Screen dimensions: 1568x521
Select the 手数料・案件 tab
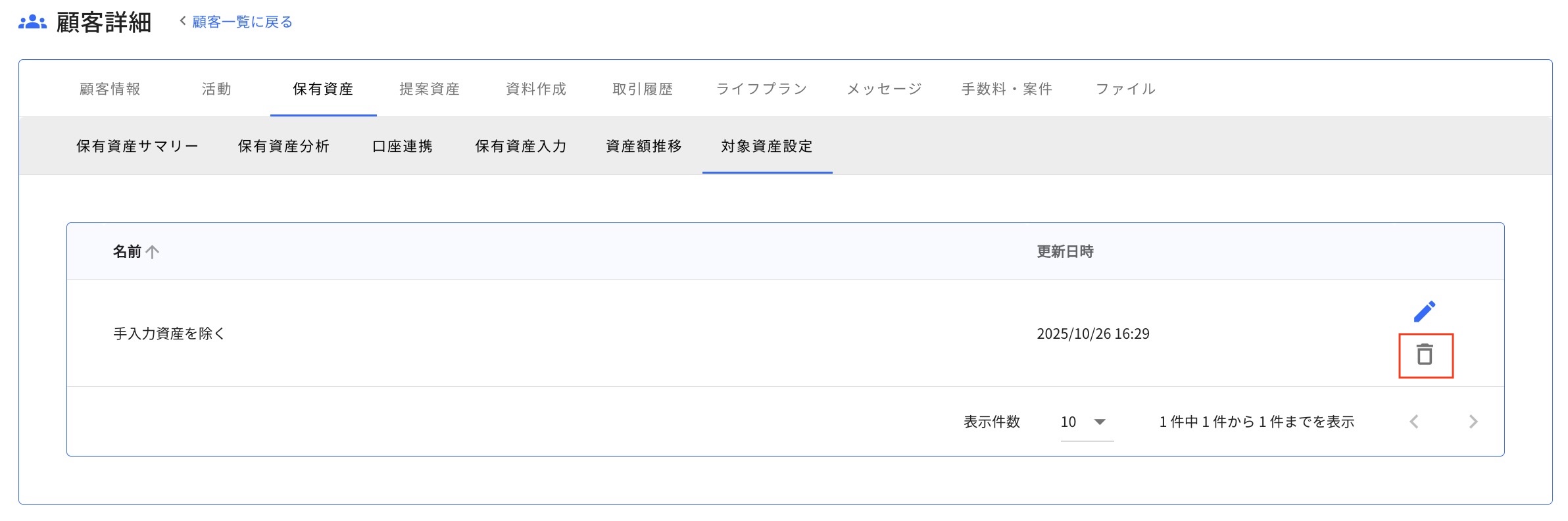(1007, 89)
